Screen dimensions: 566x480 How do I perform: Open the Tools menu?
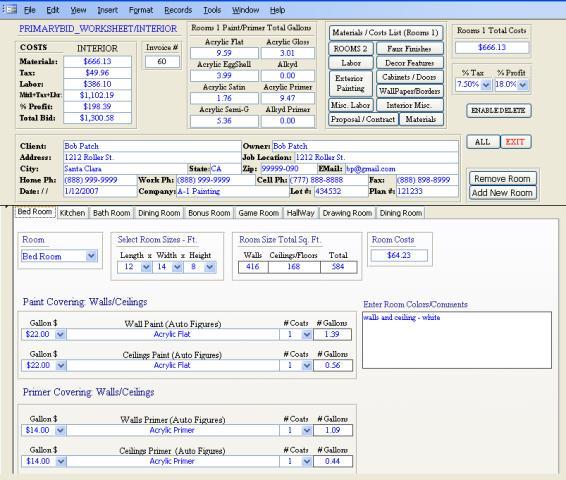pyautogui.click(x=212, y=10)
